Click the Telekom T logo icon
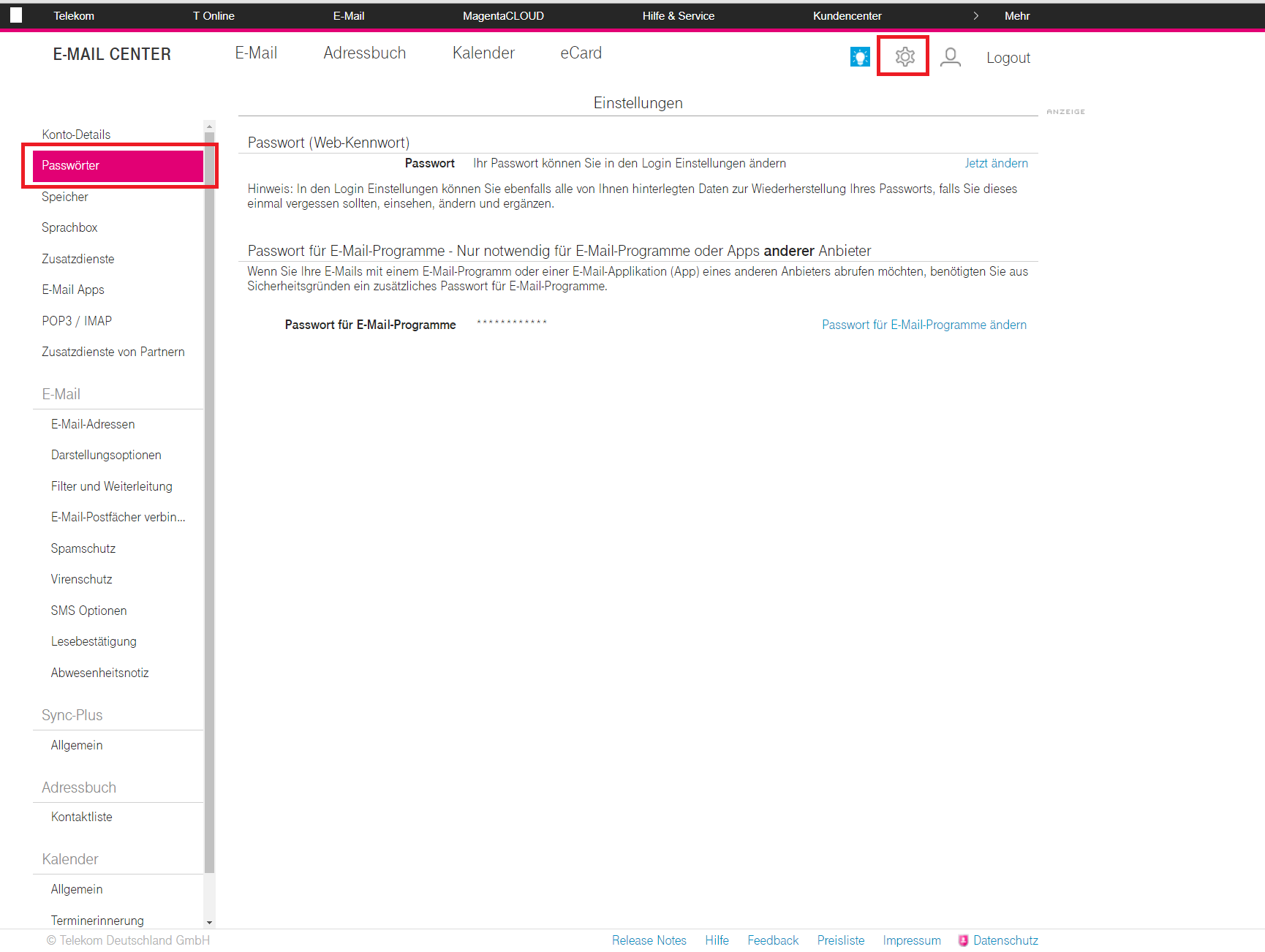The height and width of the screenshot is (952, 1265). pos(16,15)
